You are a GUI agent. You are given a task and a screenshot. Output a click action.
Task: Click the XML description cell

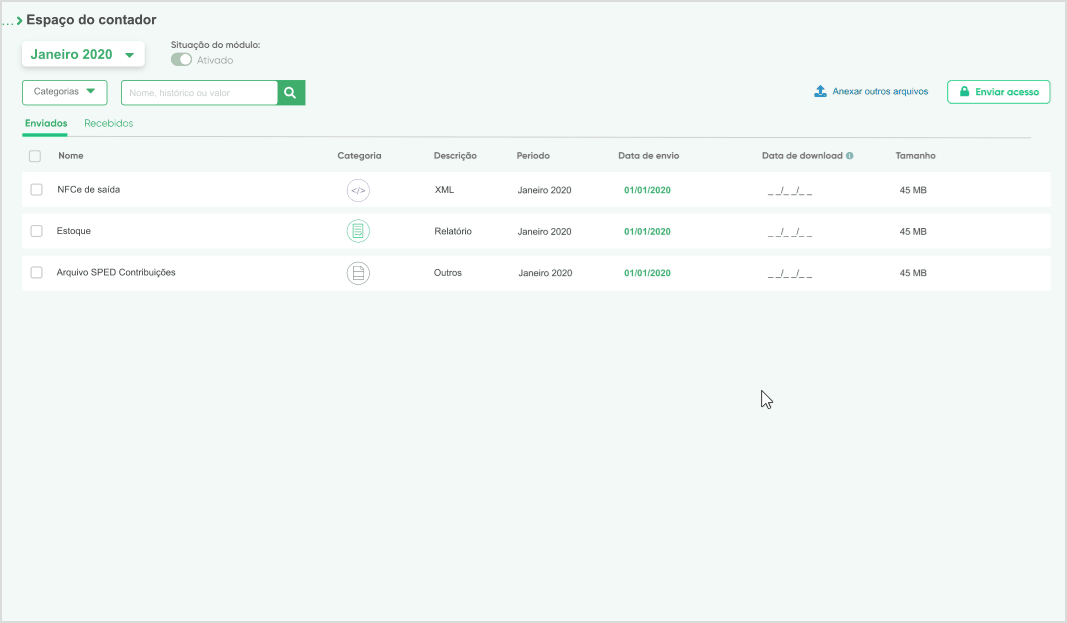(x=444, y=190)
